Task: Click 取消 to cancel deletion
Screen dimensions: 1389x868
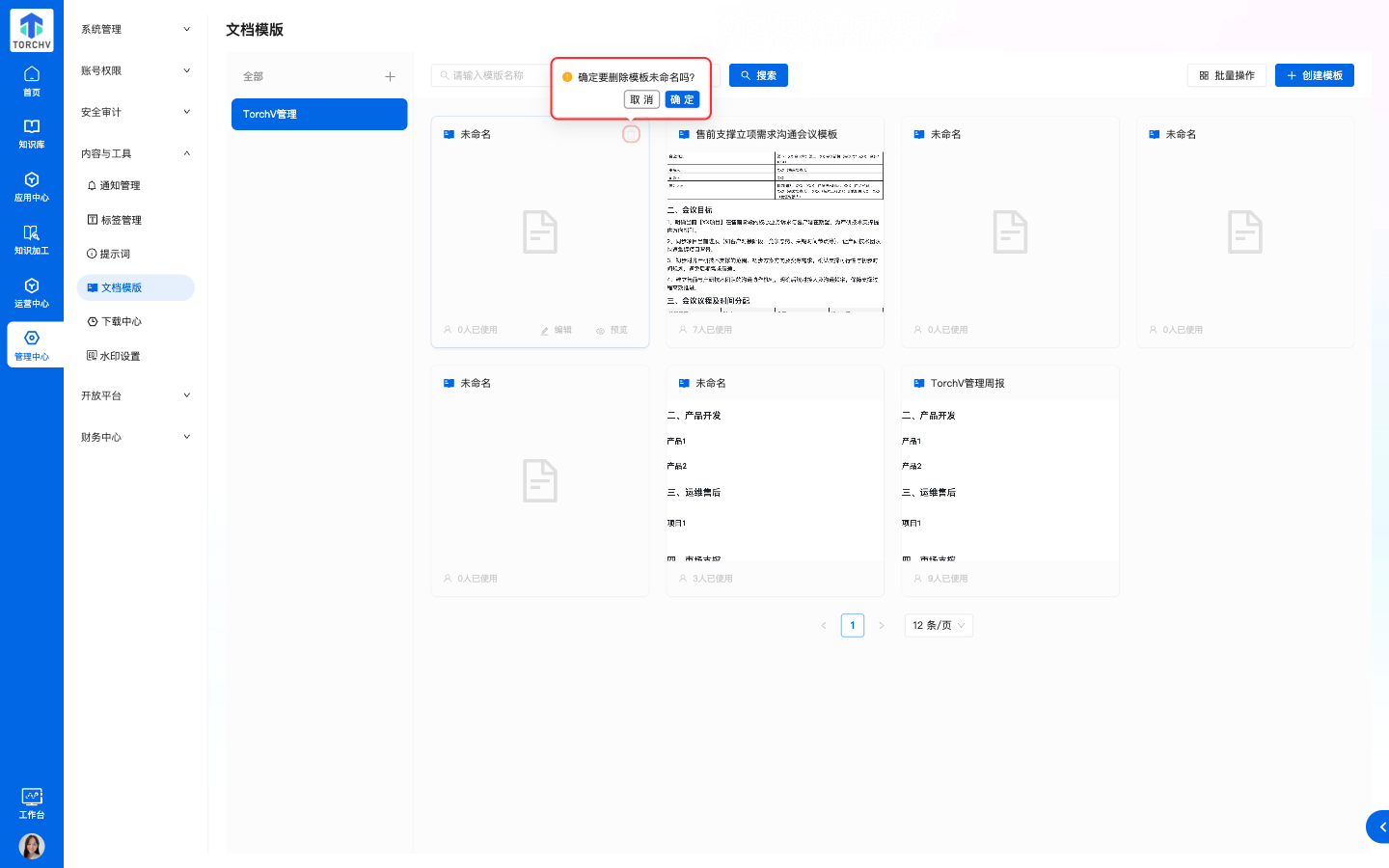Action: [x=641, y=99]
